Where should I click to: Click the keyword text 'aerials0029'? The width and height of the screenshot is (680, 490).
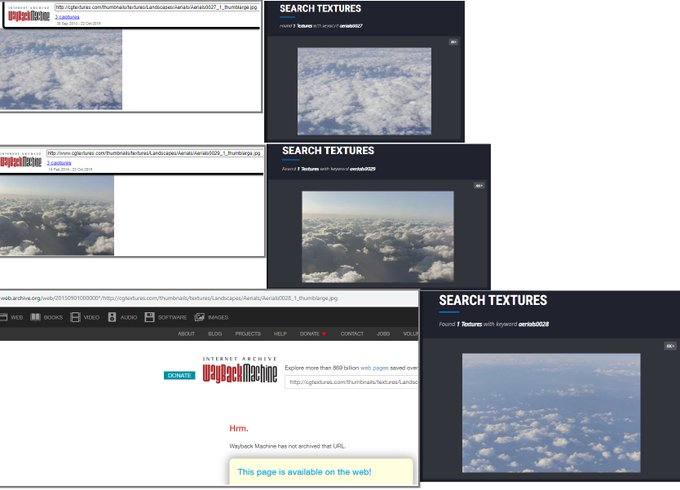click(x=363, y=169)
